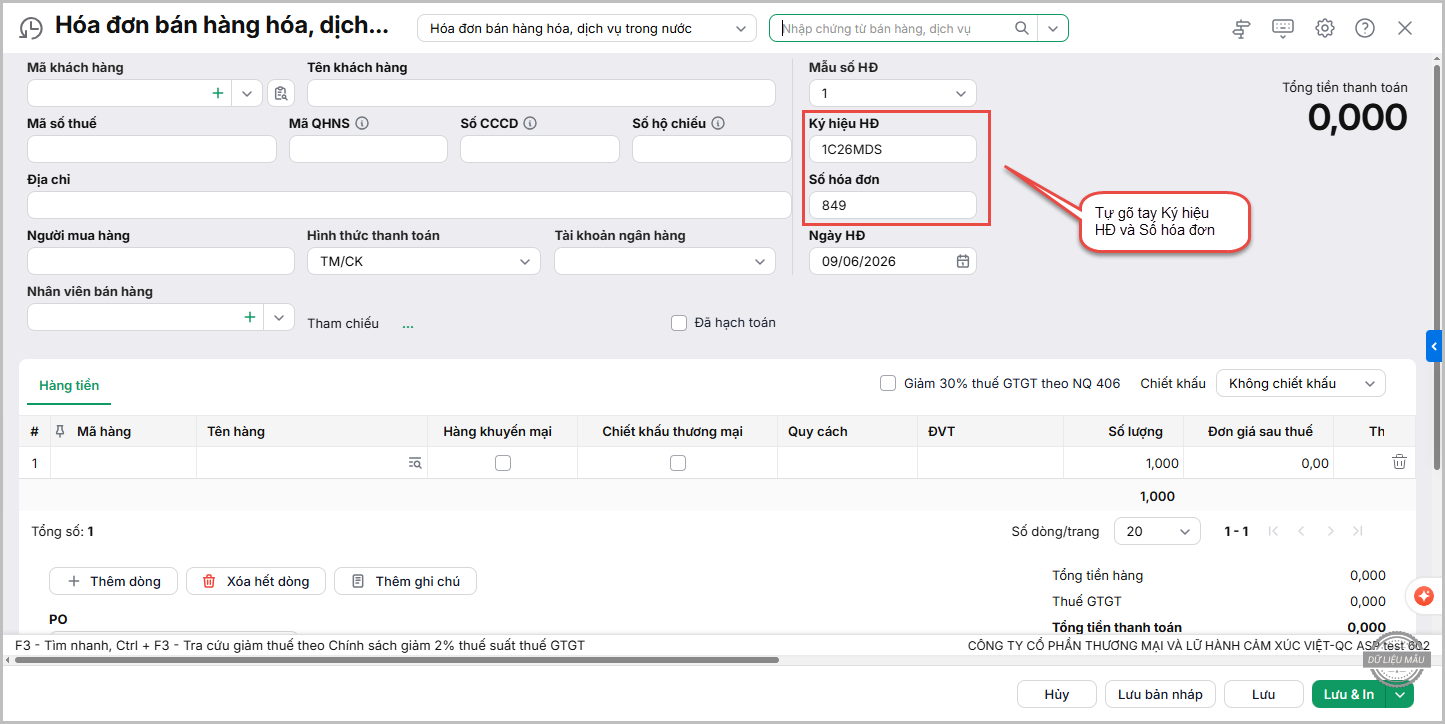Open Mã khách hàng dropdown arrow
Image resolution: width=1445 pixels, height=724 pixels.
[247, 93]
